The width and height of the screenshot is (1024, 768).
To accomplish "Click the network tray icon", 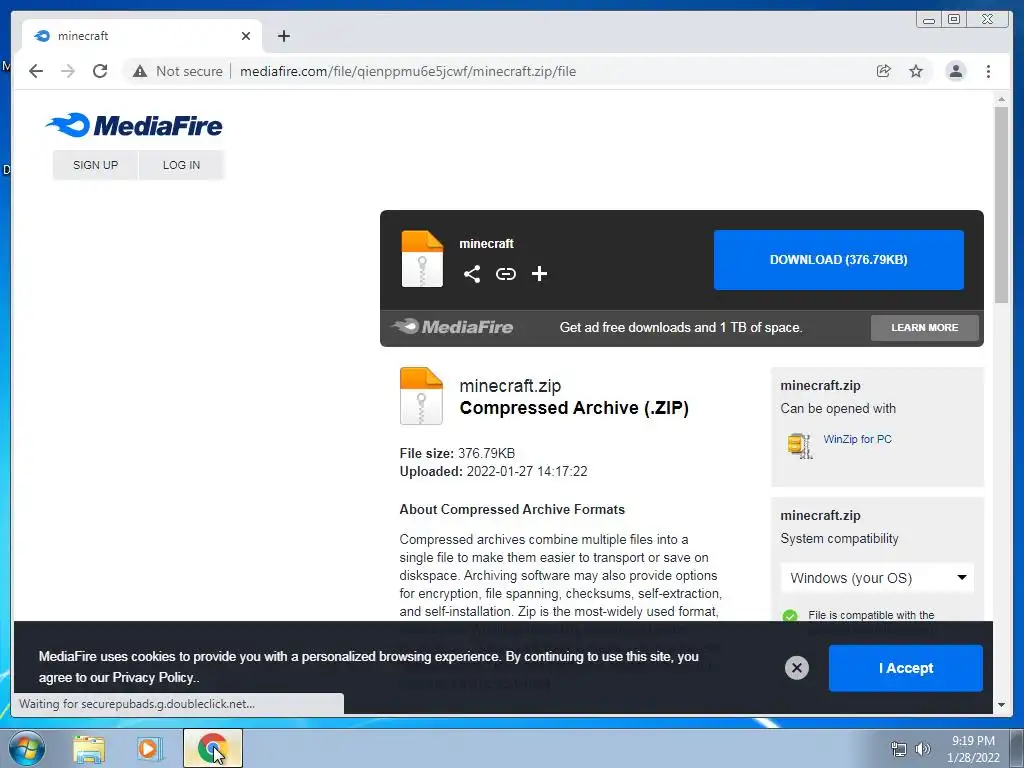I will pyautogui.click(x=899, y=749).
